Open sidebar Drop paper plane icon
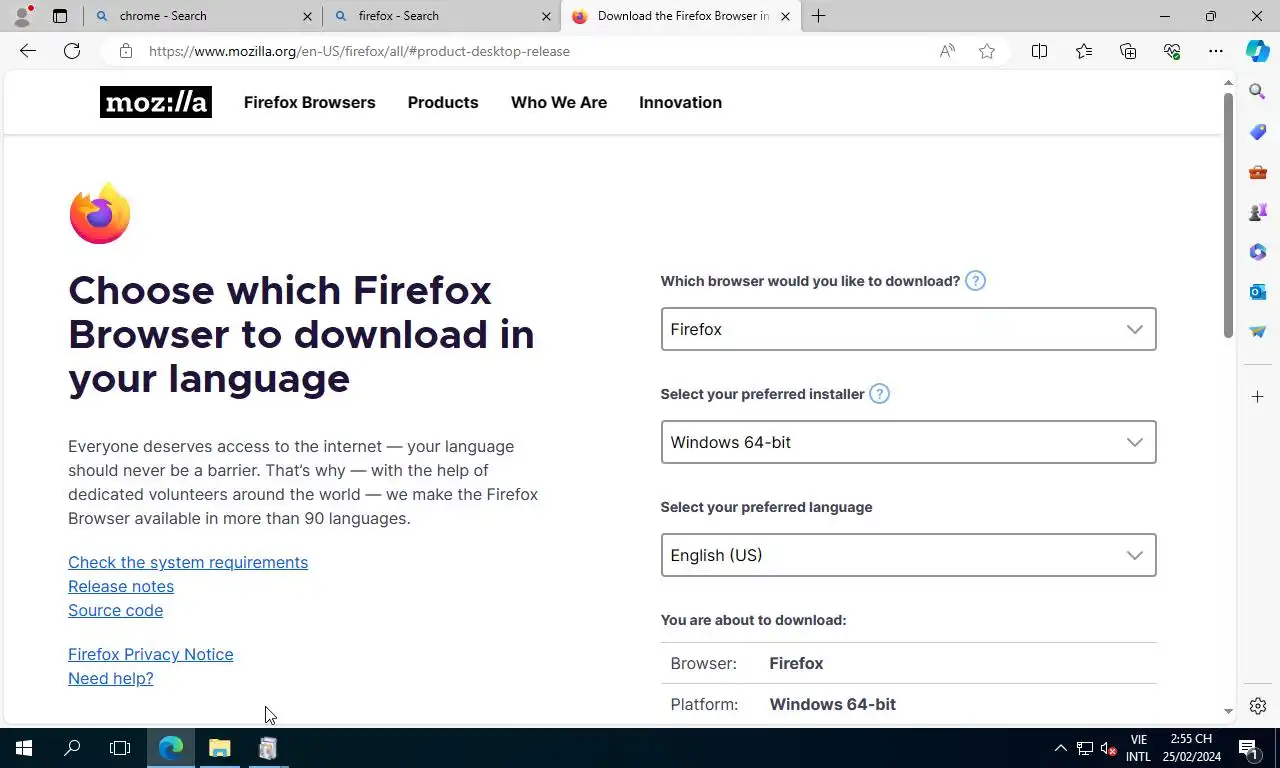The width and height of the screenshot is (1280, 768). click(x=1258, y=332)
